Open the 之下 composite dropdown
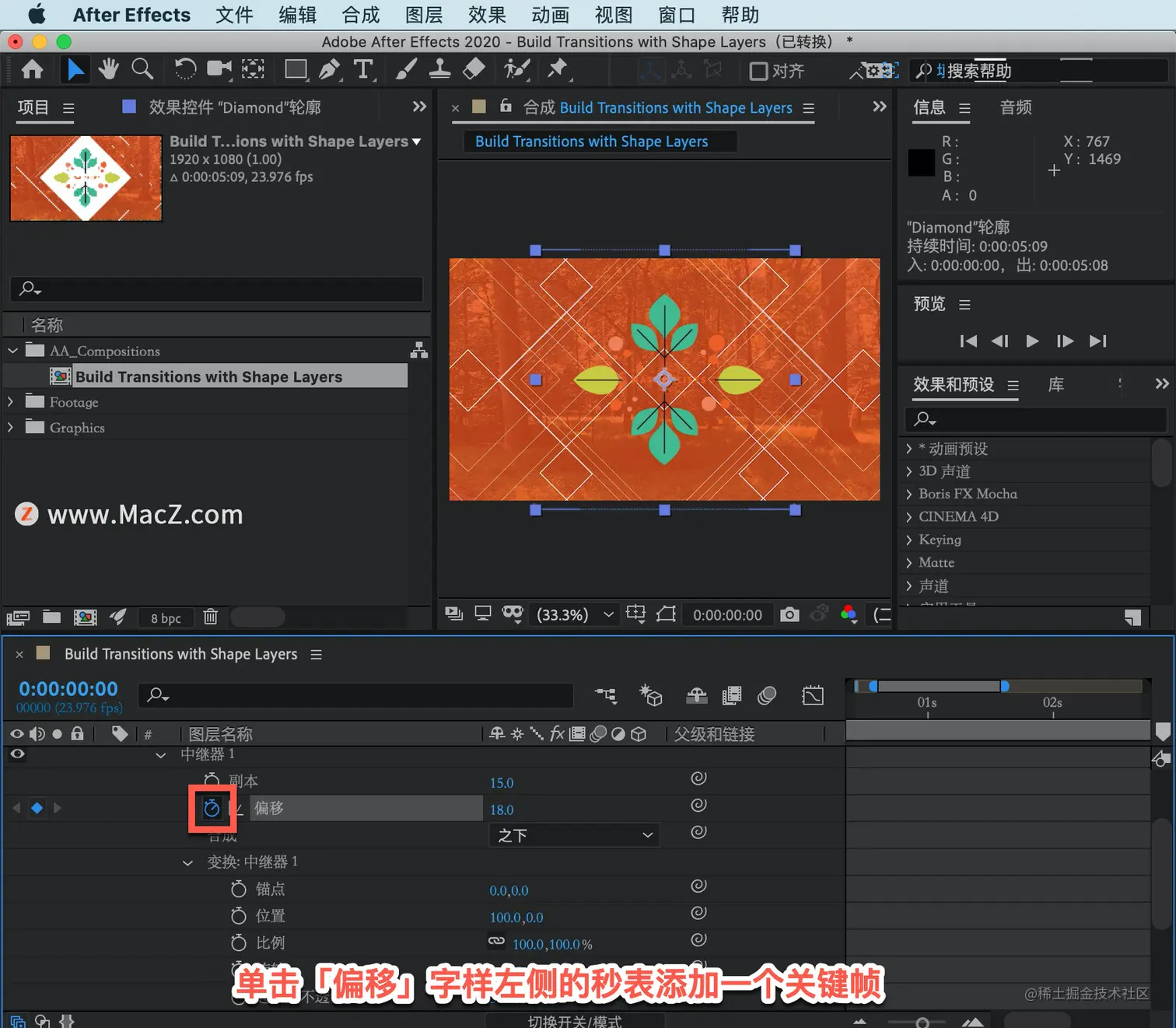1176x1028 pixels. point(575,835)
